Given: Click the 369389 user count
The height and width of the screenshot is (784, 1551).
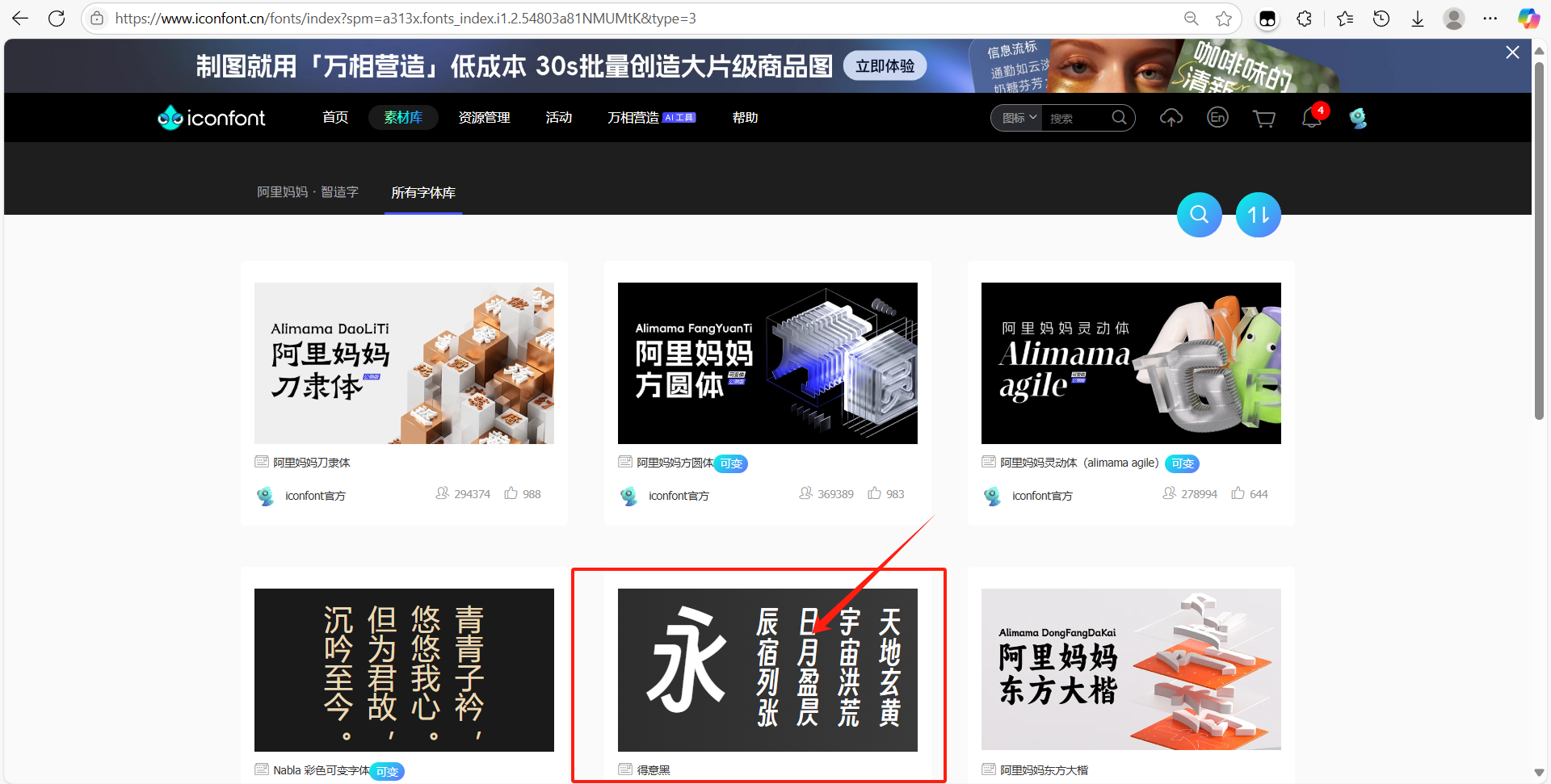Looking at the screenshot, I should coord(835,494).
